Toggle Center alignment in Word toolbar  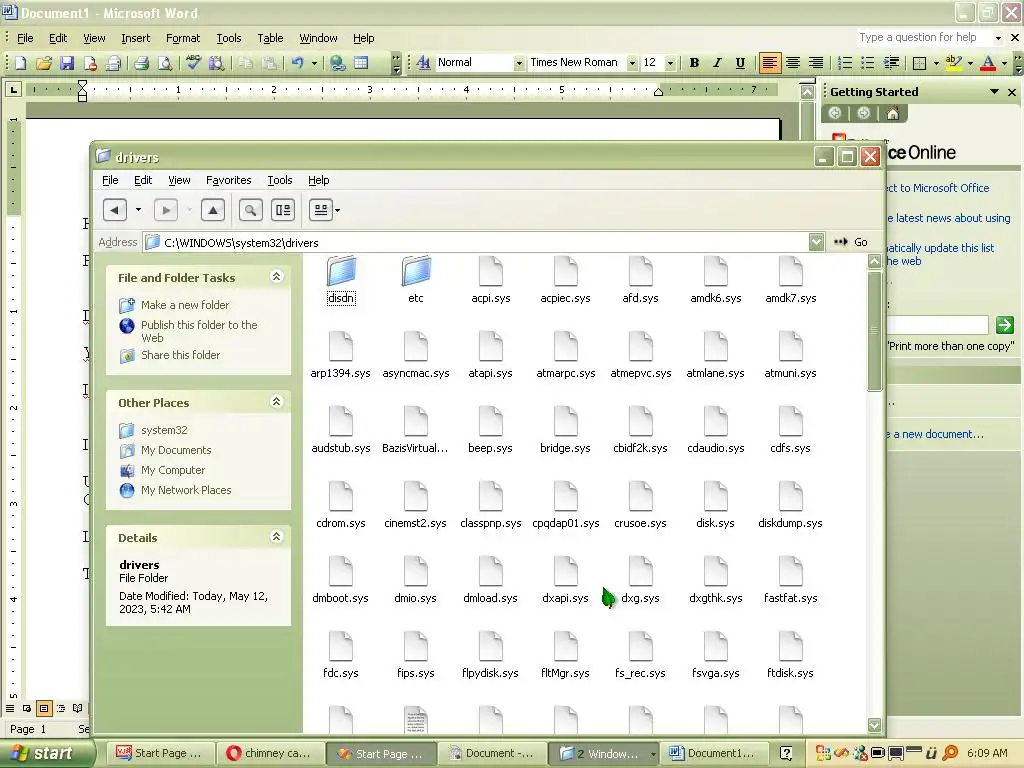coord(793,63)
